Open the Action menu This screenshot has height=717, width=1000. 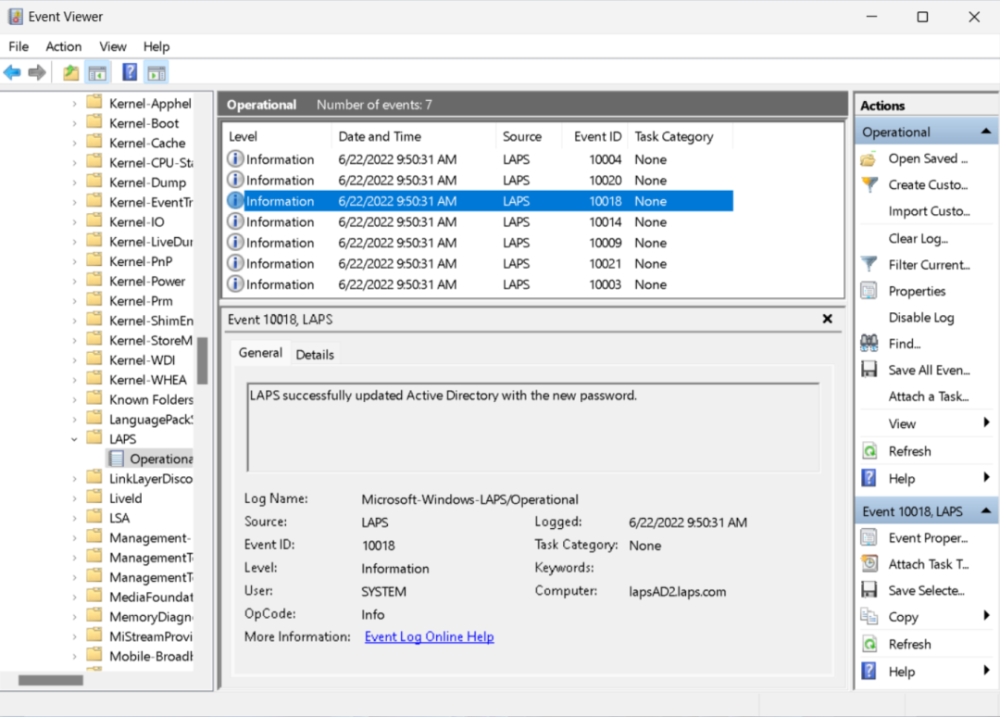click(63, 46)
